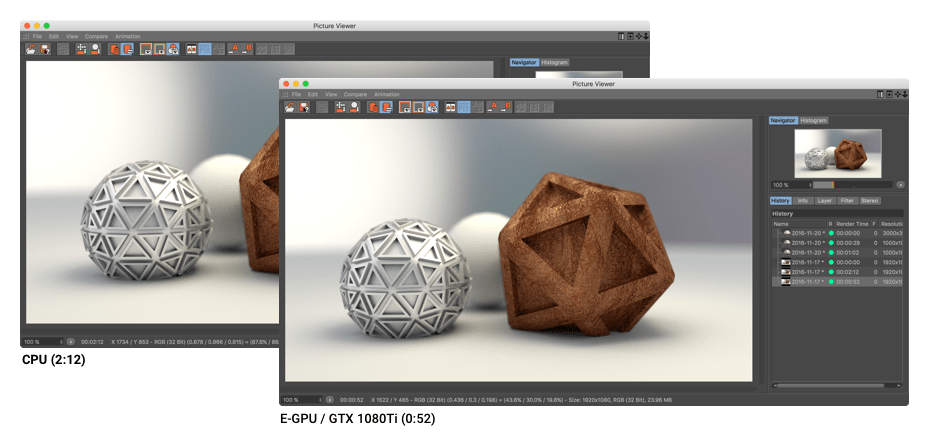Image resolution: width=929 pixels, height=446 pixels.
Task: Click round arrow button beside front status zoom
Action: click(330, 400)
